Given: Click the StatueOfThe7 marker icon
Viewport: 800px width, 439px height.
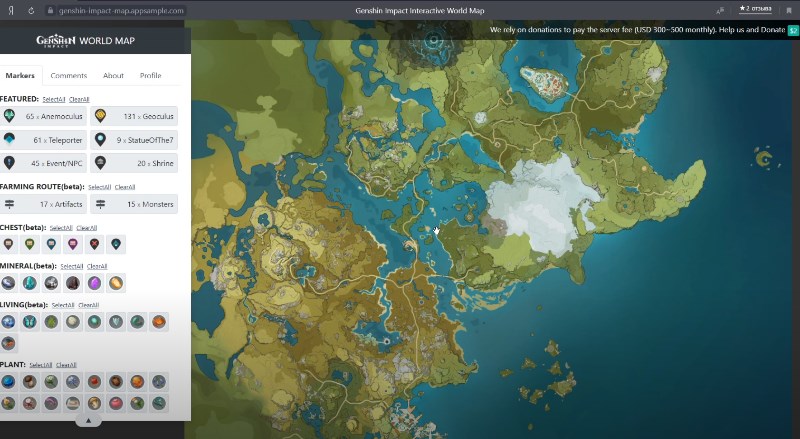Looking at the screenshot, I should [100, 140].
